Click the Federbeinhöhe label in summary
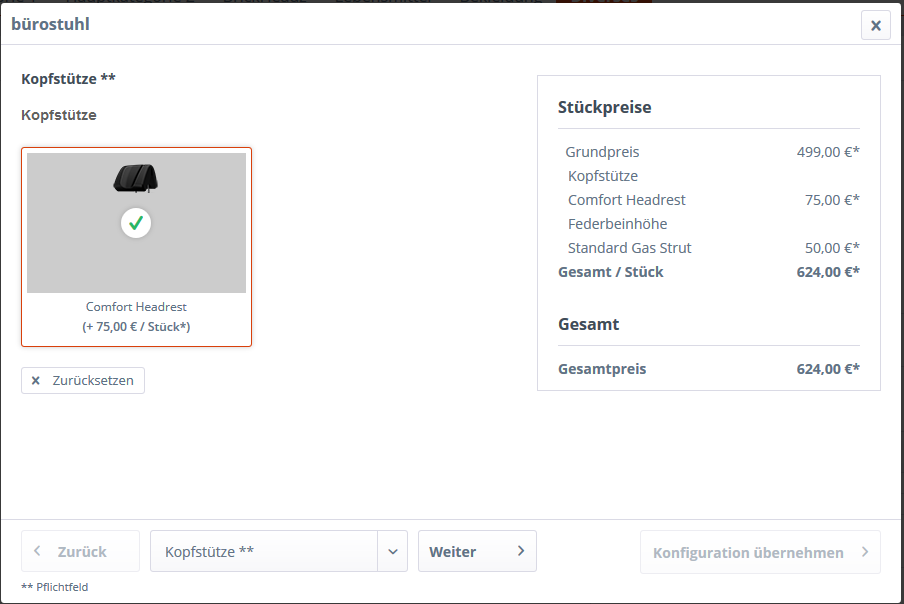The image size is (904, 604). point(617,224)
